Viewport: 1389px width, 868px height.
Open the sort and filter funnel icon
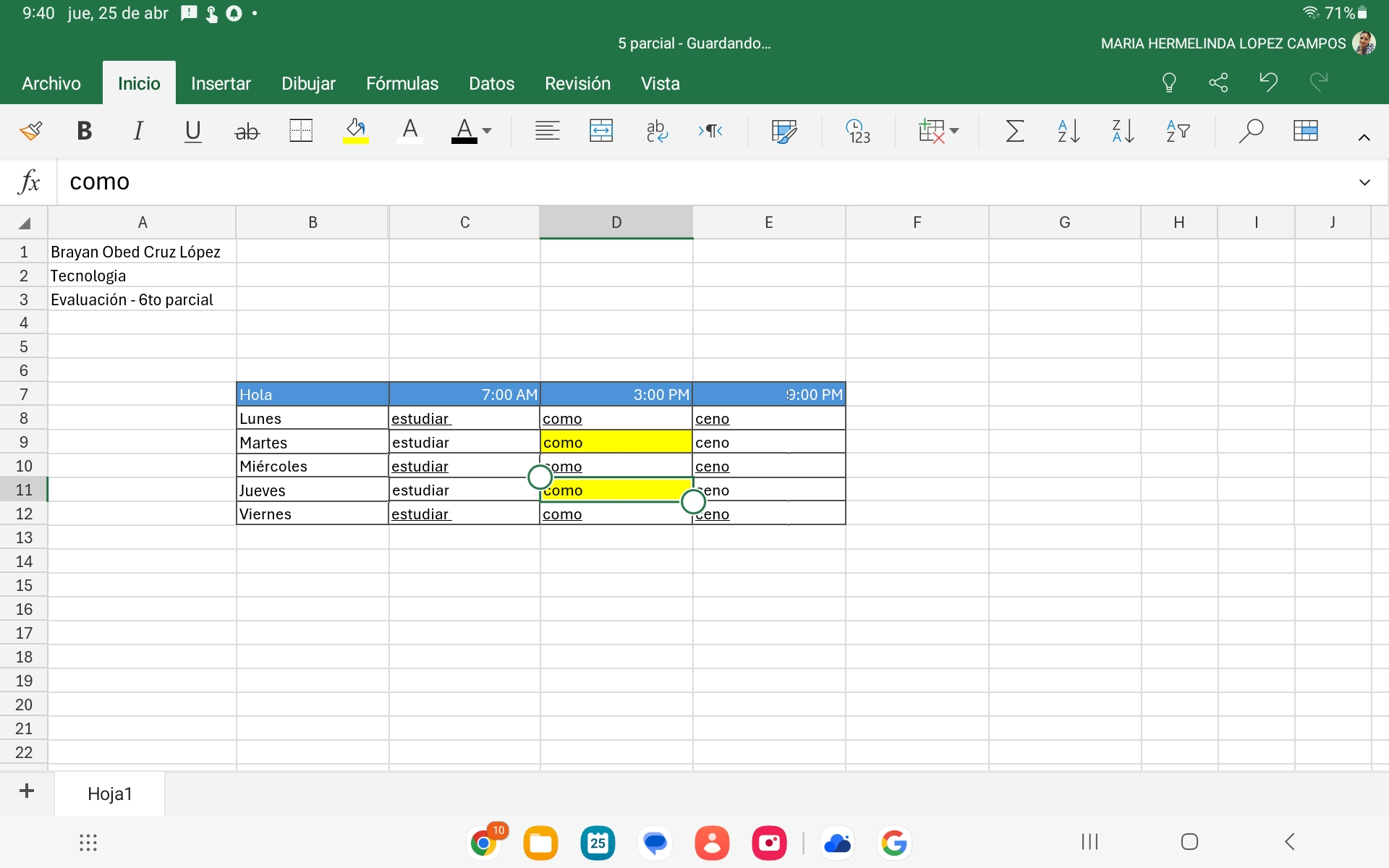(1178, 131)
